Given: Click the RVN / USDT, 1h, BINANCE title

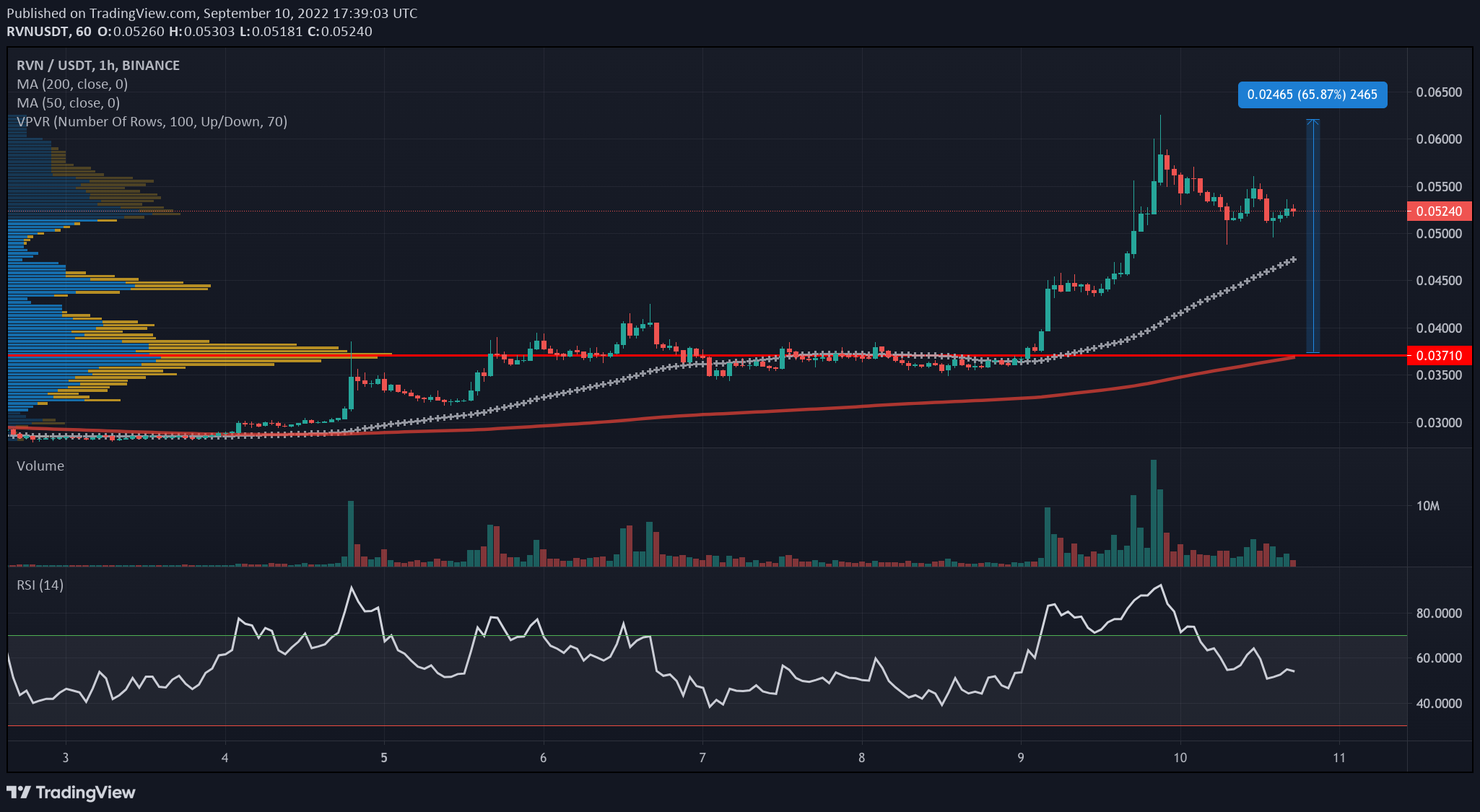Looking at the screenshot, I should click(x=98, y=65).
